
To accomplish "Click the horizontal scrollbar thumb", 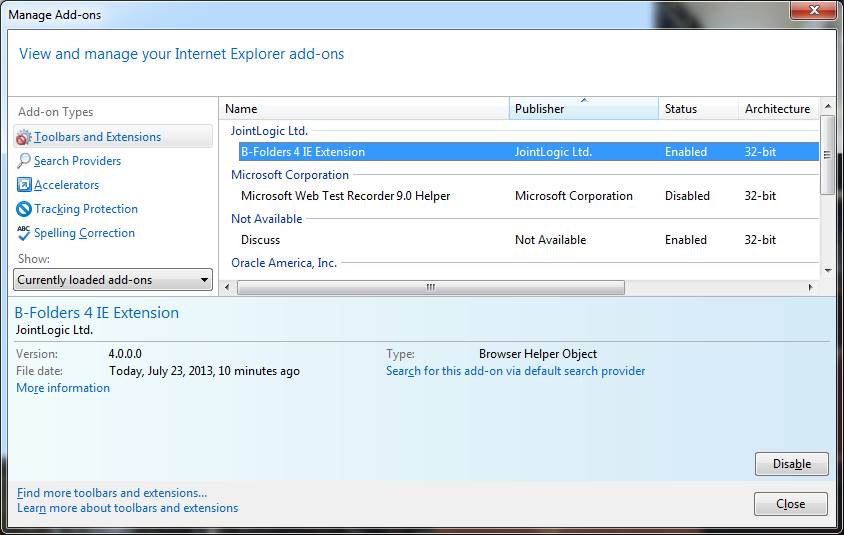I will [431, 287].
